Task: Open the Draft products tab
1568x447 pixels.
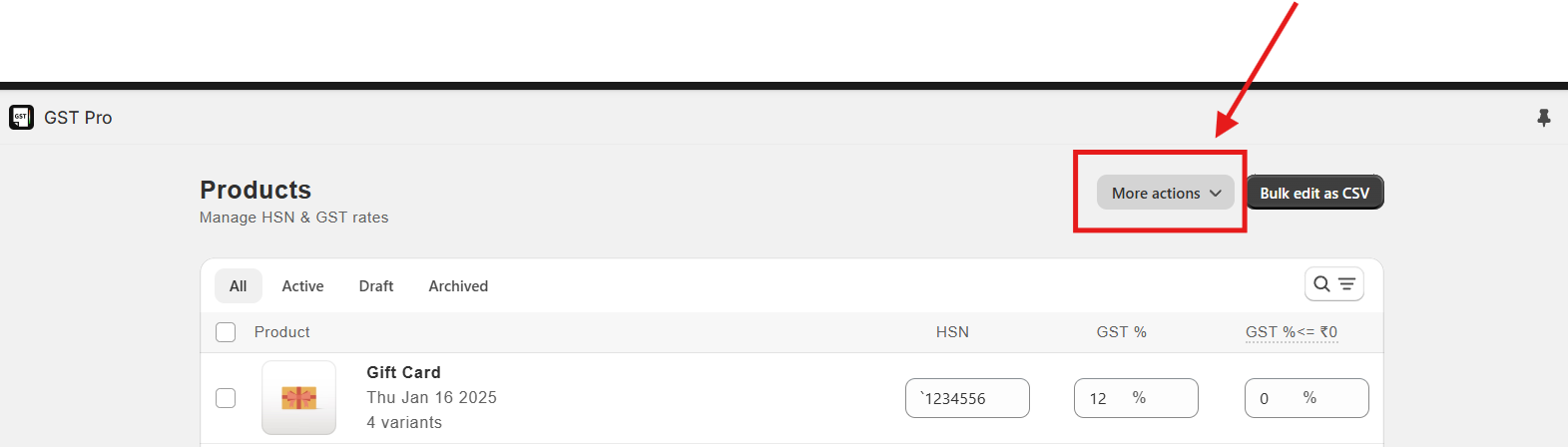Action: (376, 286)
